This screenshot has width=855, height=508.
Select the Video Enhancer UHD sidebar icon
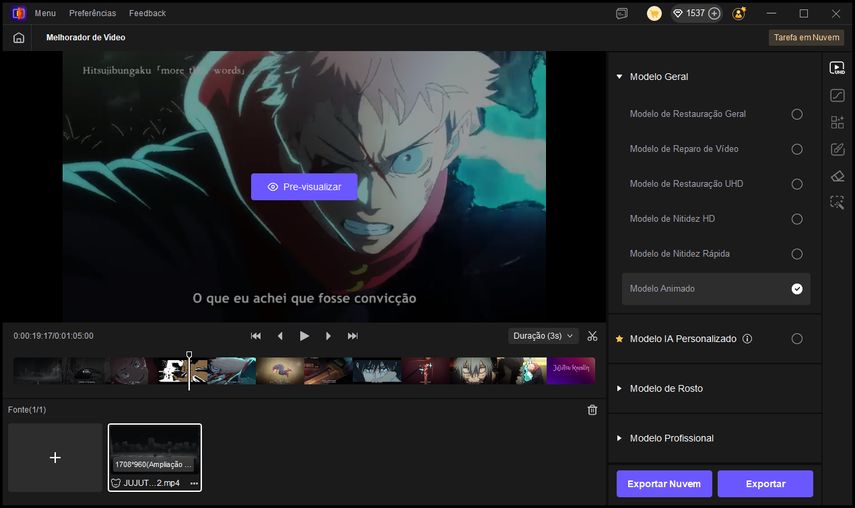coord(837,68)
